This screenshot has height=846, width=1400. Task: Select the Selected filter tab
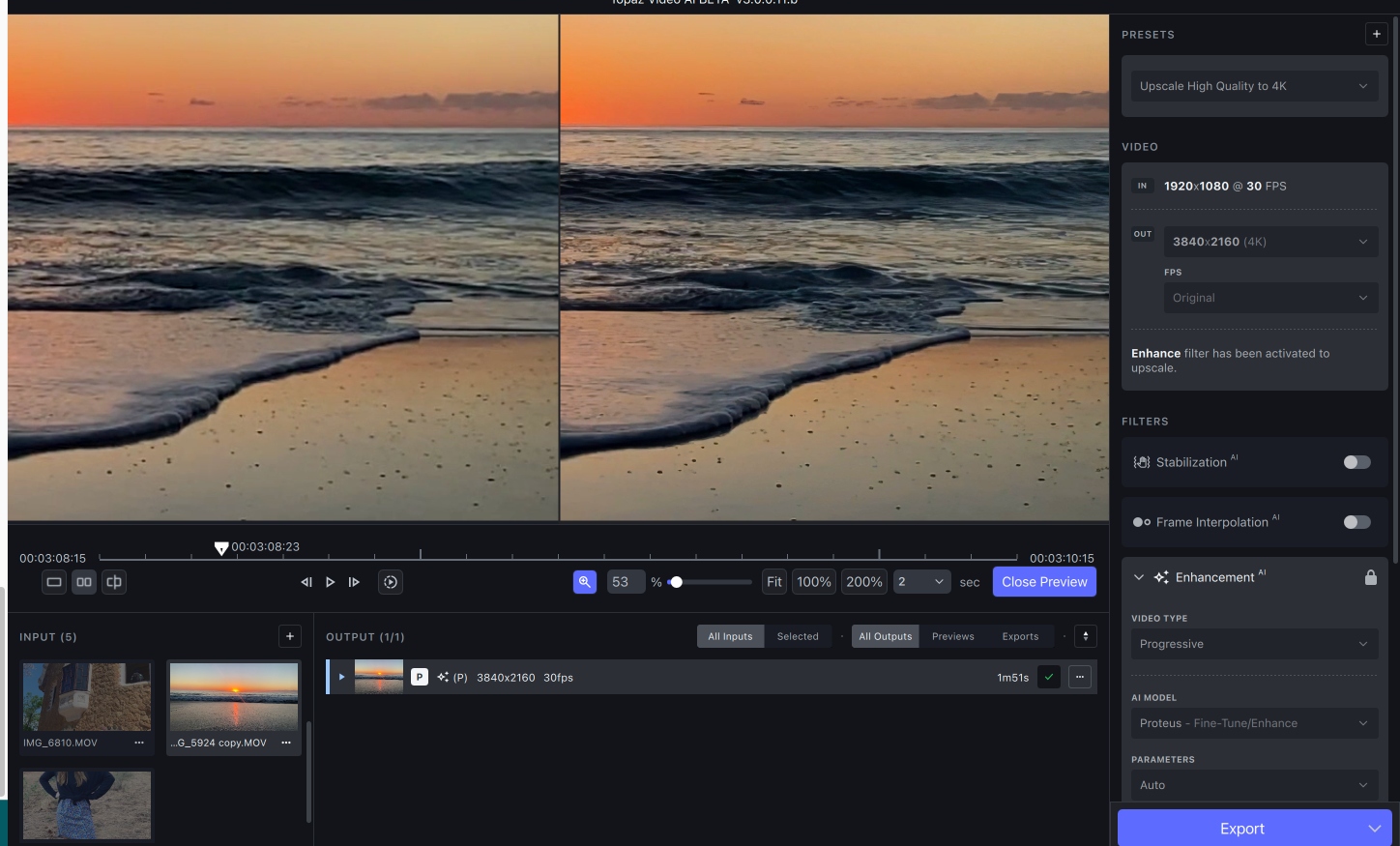pos(798,636)
